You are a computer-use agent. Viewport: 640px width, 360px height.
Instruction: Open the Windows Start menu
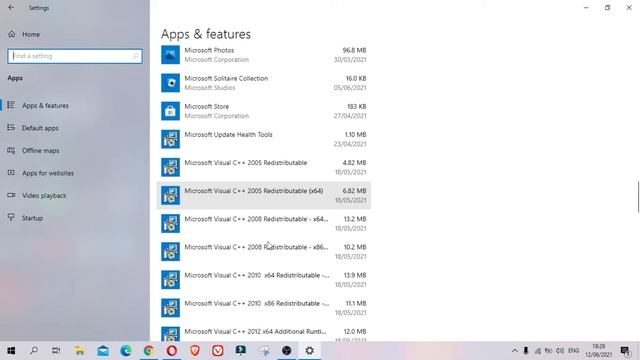click(11, 351)
